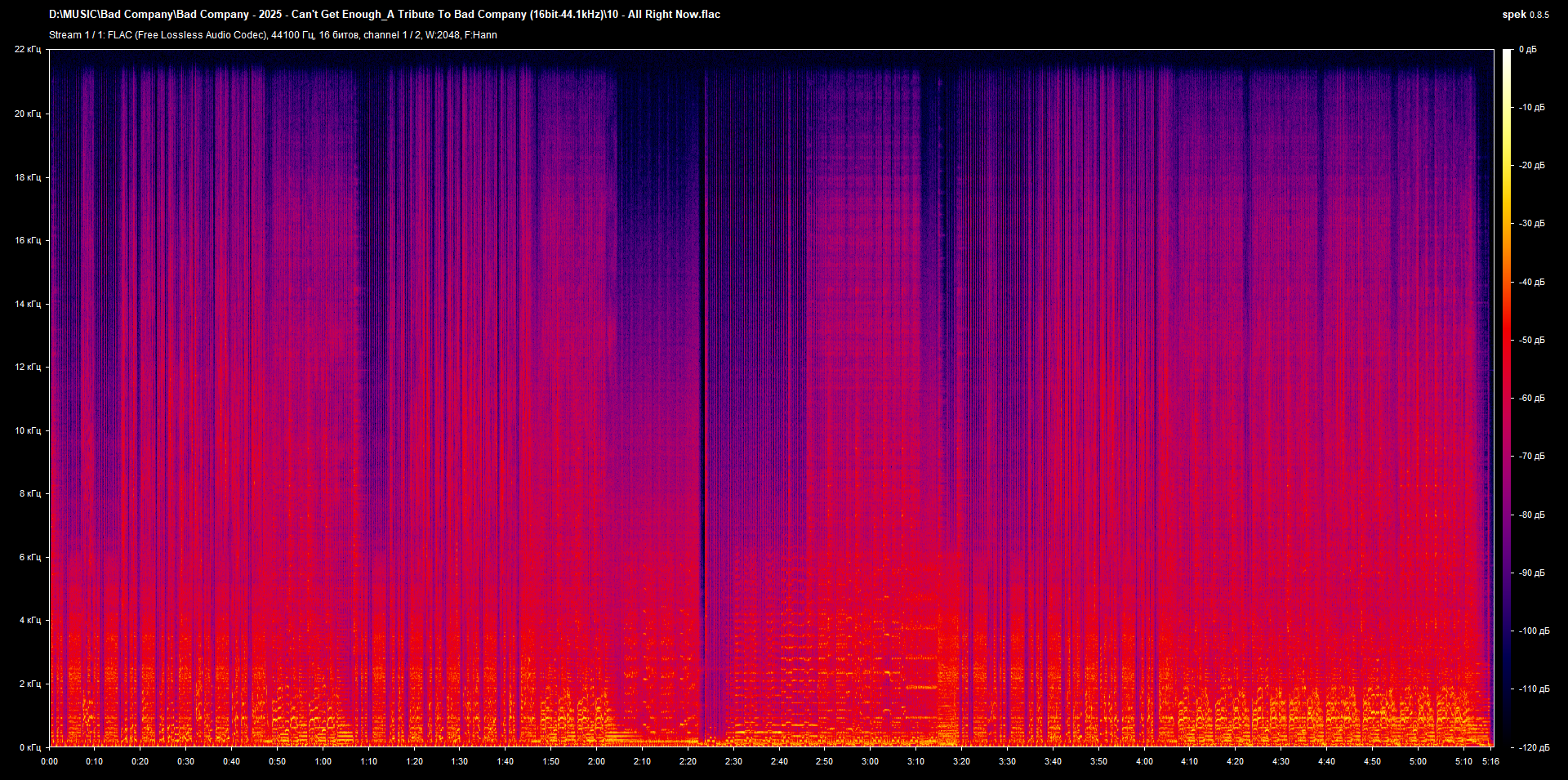The image size is (1568, 780).
Task: Click the 3:10 time axis marker
Action: [x=915, y=761]
